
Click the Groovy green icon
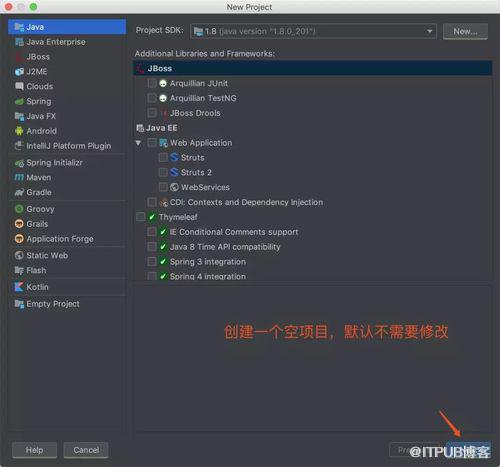[x=19, y=209]
